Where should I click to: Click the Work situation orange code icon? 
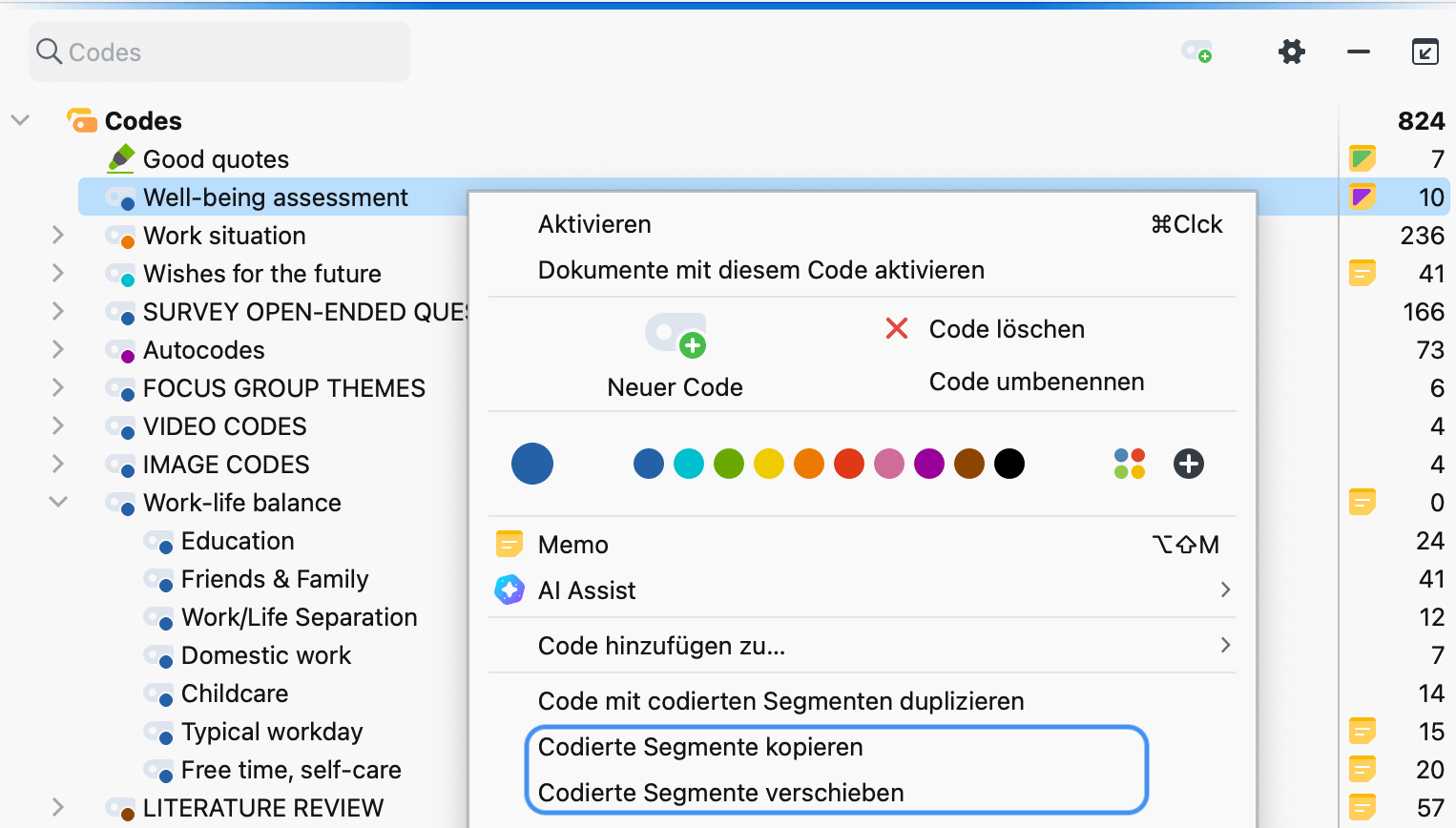coord(121,237)
